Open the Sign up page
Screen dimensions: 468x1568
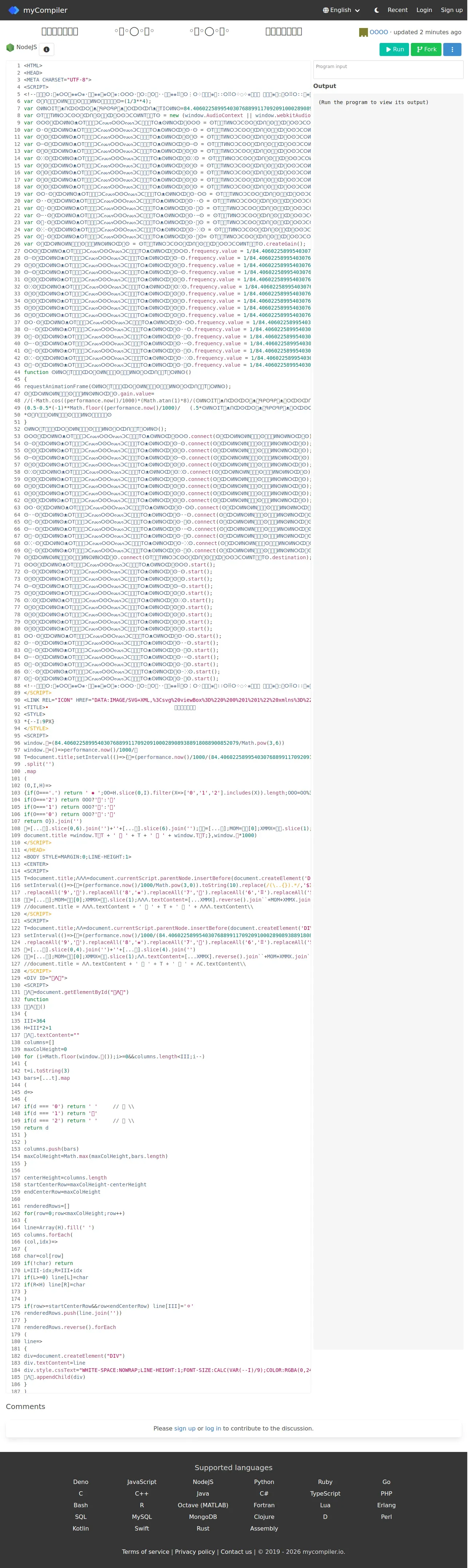(452, 10)
